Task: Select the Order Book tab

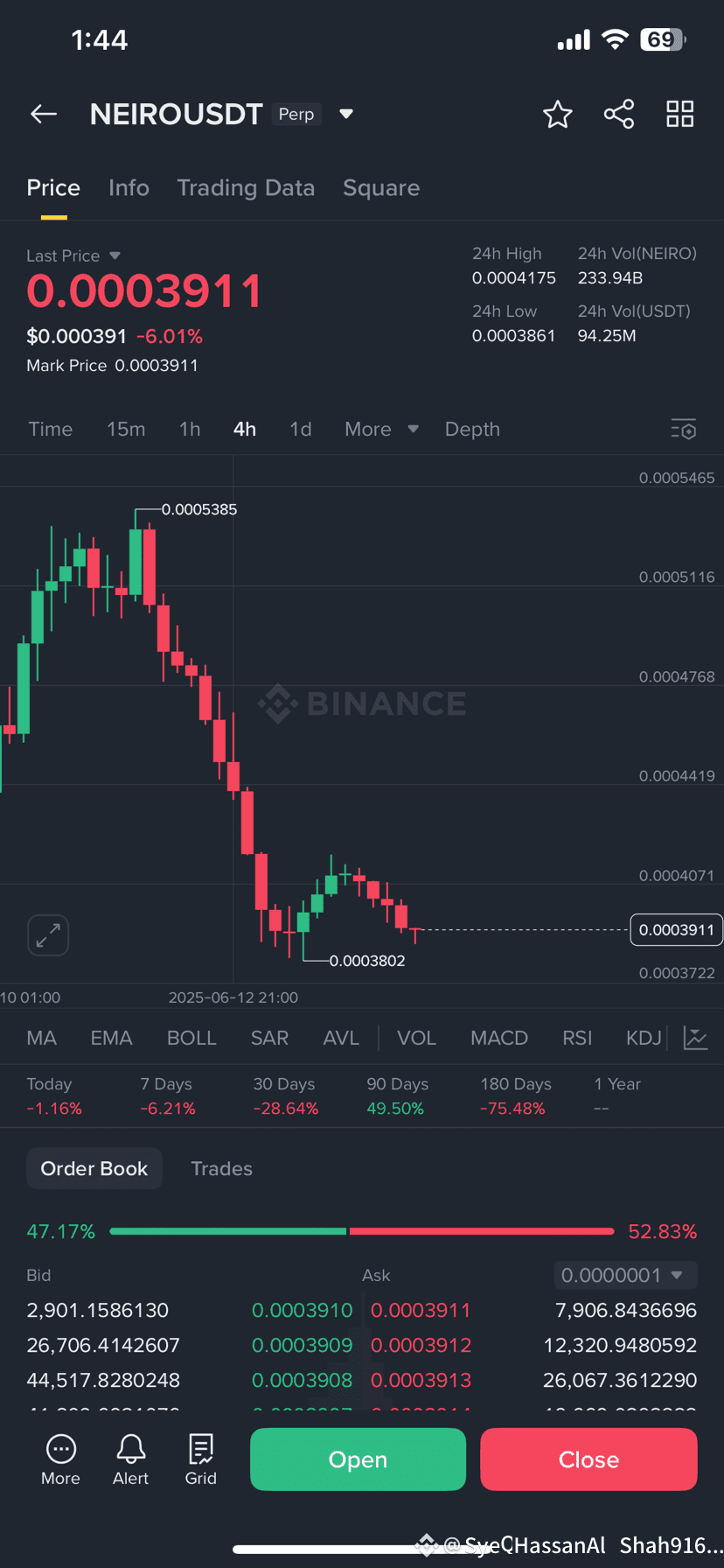Action: [x=94, y=1168]
